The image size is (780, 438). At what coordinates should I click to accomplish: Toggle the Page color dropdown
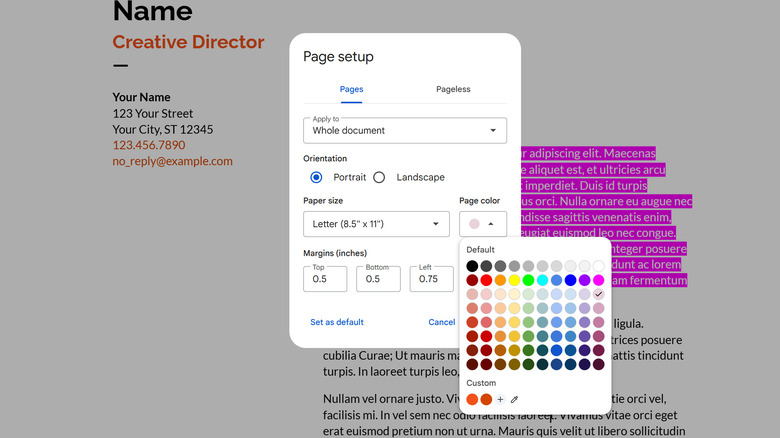(482, 224)
